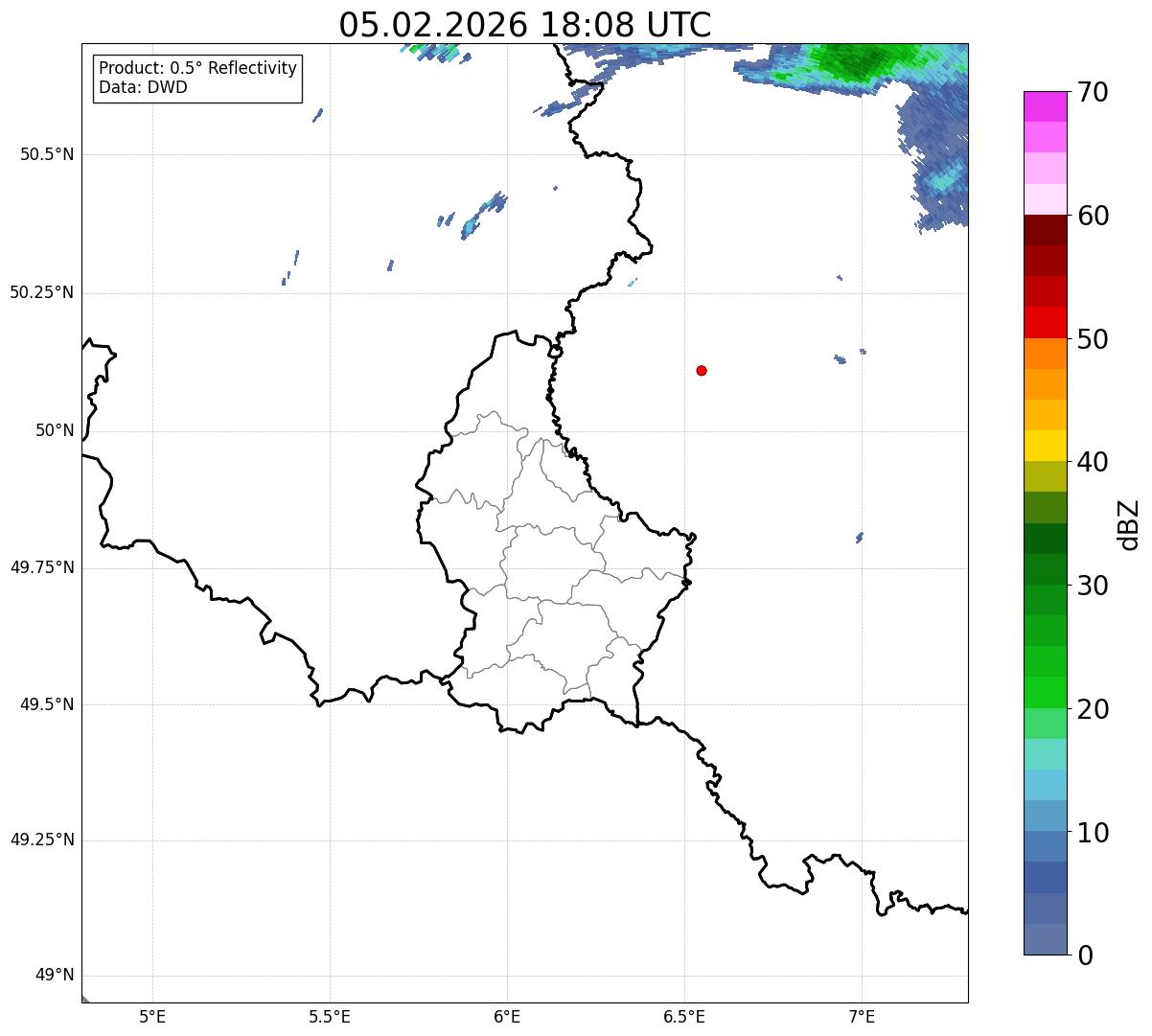Click the 'Product: 0.5° Reflectivity' text

(197, 69)
